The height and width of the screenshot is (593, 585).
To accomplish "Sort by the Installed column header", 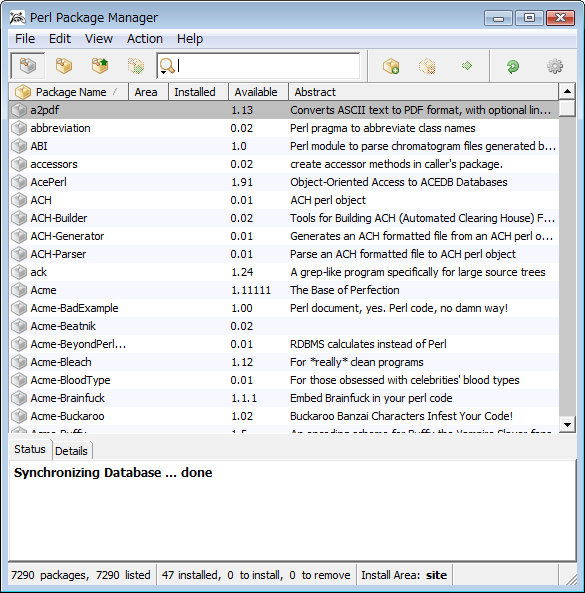I will point(198,92).
